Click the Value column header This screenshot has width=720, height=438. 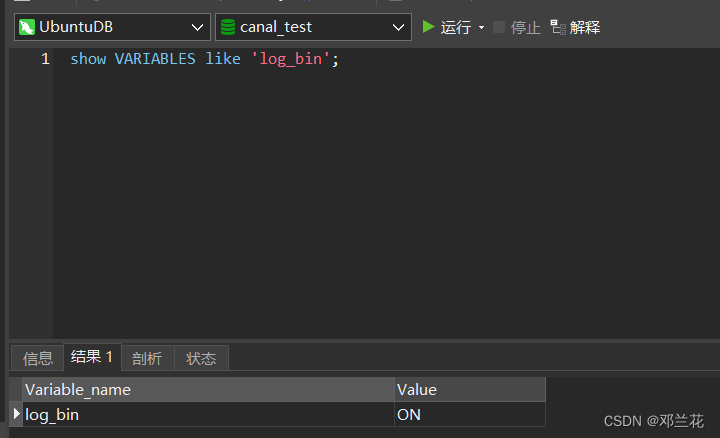pos(470,390)
